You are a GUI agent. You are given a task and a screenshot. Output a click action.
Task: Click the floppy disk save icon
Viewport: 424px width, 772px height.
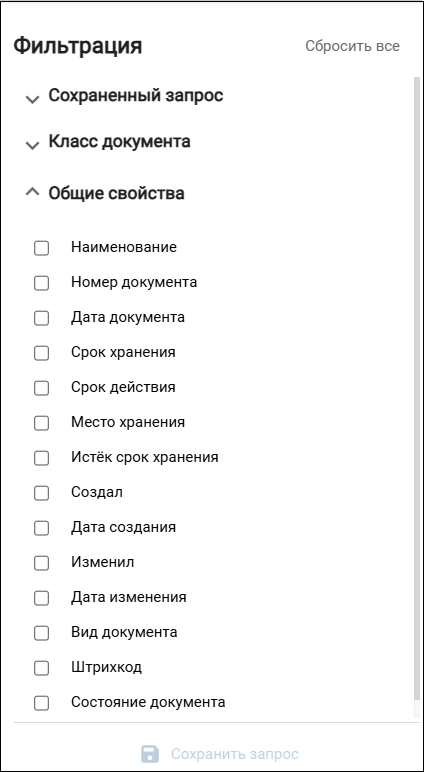click(x=150, y=754)
